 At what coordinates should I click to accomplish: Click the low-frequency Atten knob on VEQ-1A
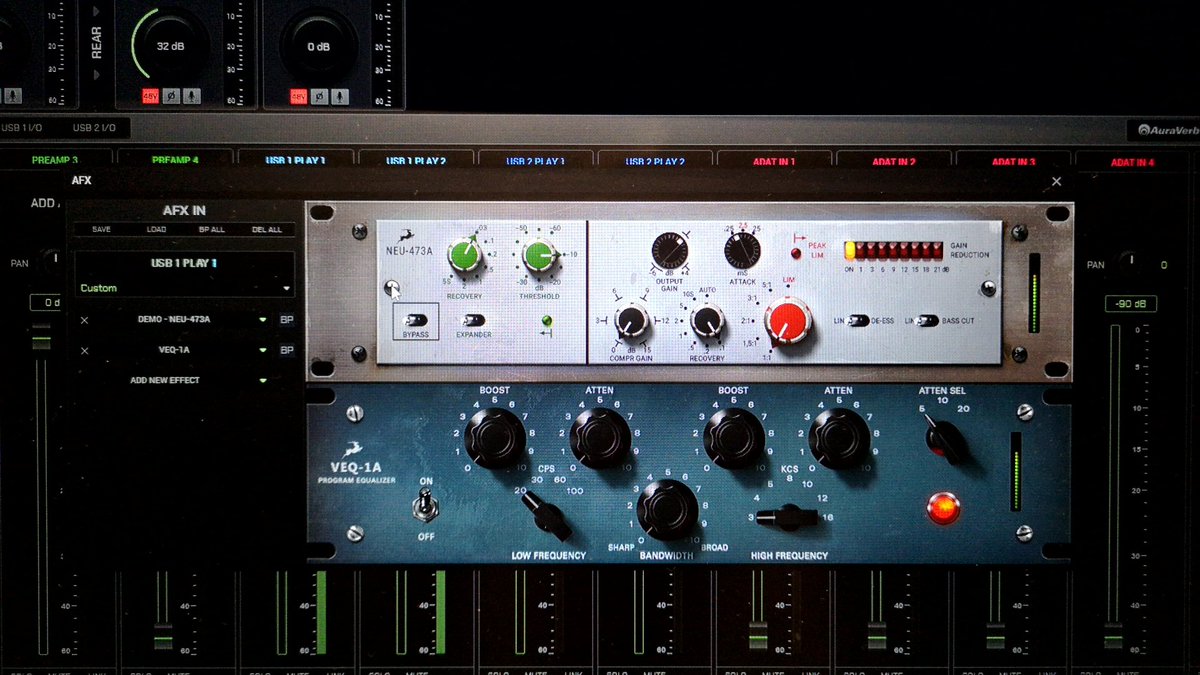600,438
